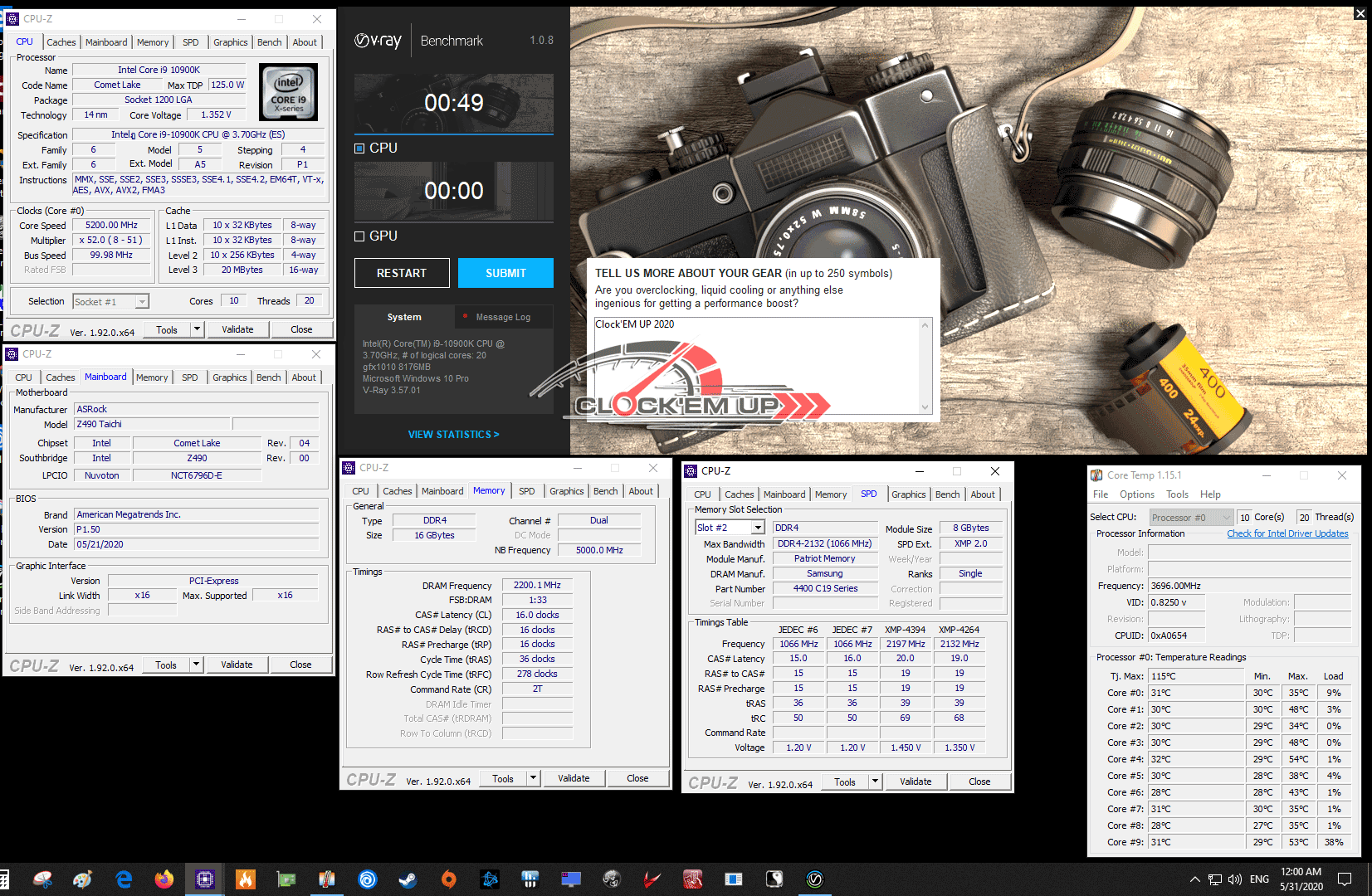Open the Uplay taskbar icon

point(368,879)
